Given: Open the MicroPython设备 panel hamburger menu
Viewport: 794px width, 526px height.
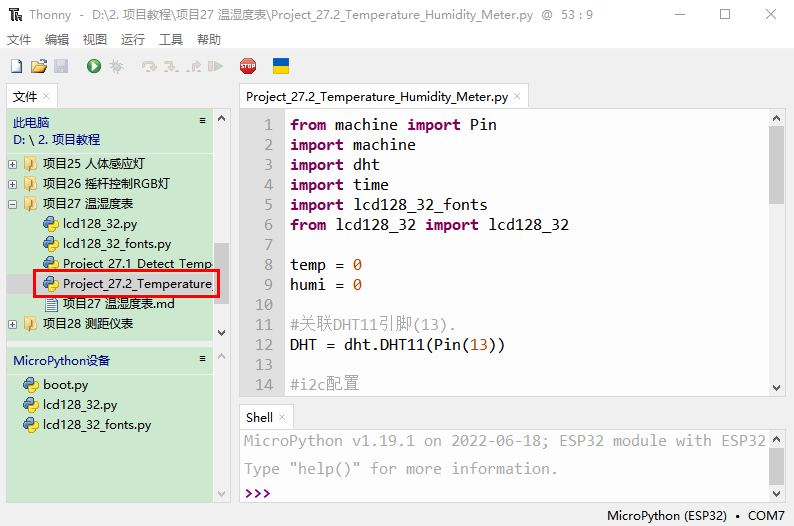Looking at the screenshot, I should click(x=202, y=360).
